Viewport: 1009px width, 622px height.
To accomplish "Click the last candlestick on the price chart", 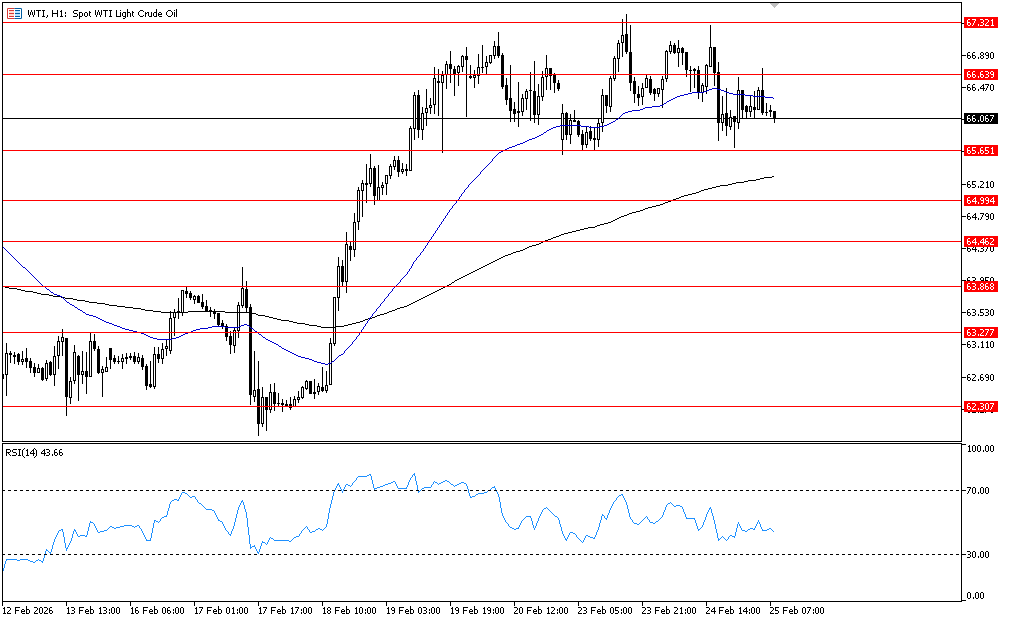I will point(775,116).
